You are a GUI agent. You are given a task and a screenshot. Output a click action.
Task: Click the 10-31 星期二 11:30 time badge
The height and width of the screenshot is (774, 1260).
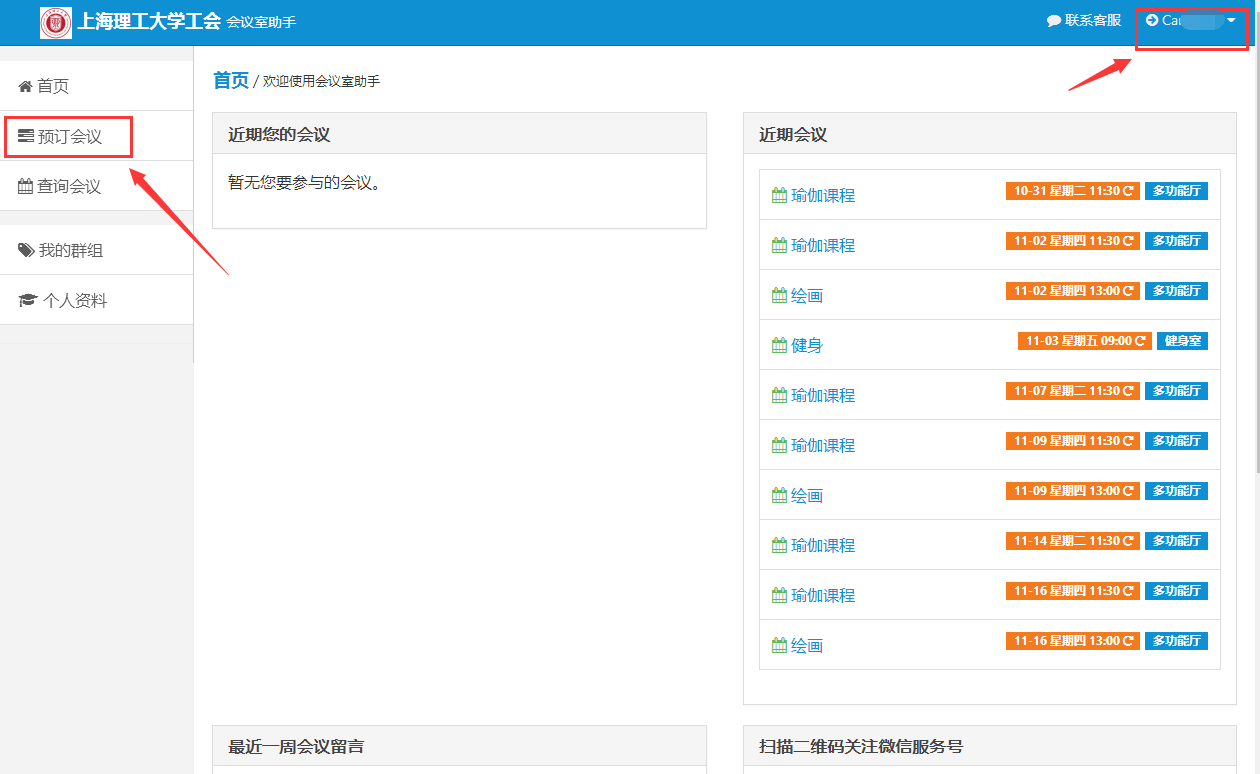1072,191
